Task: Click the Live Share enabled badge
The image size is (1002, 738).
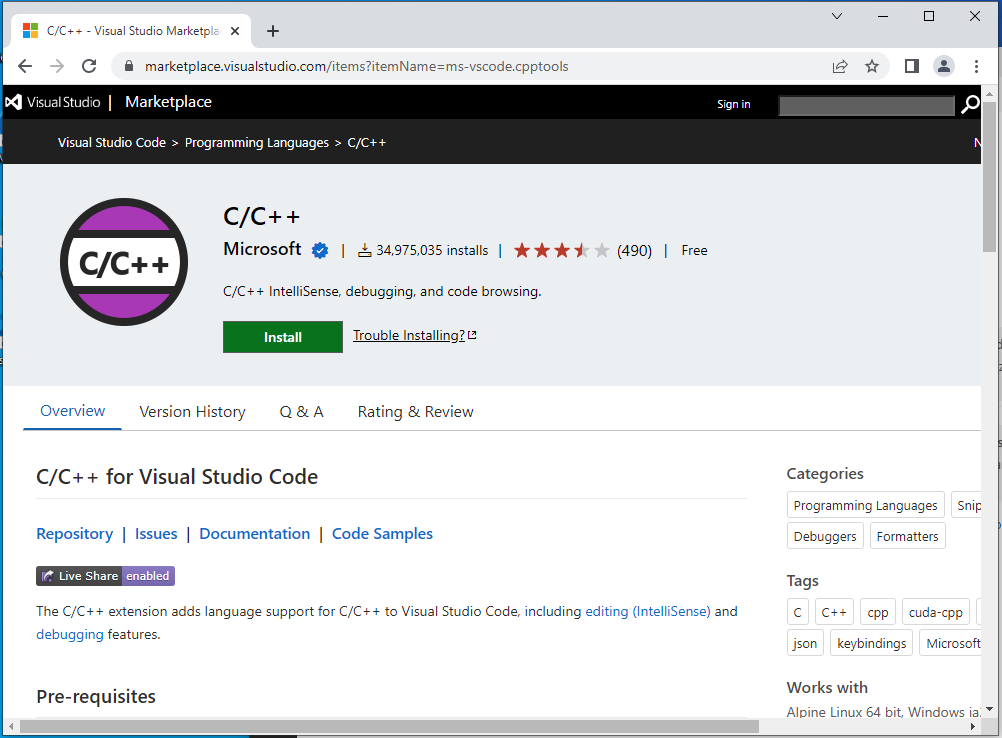Action: tap(105, 576)
